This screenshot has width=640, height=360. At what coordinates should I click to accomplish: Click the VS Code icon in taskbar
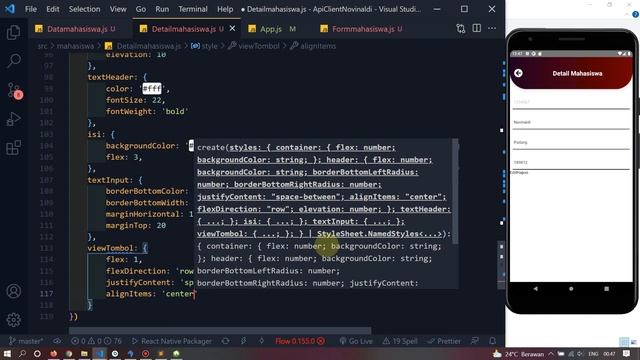click(x=100, y=353)
